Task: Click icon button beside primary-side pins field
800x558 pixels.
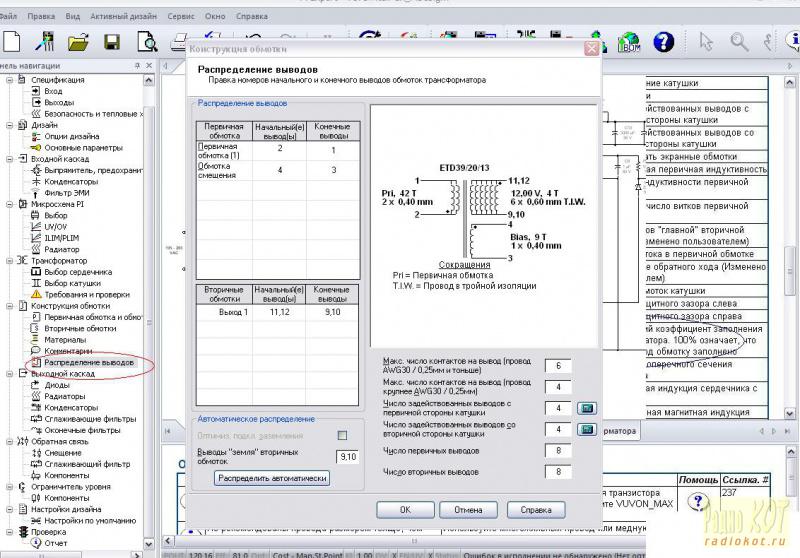Action: point(587,408)
